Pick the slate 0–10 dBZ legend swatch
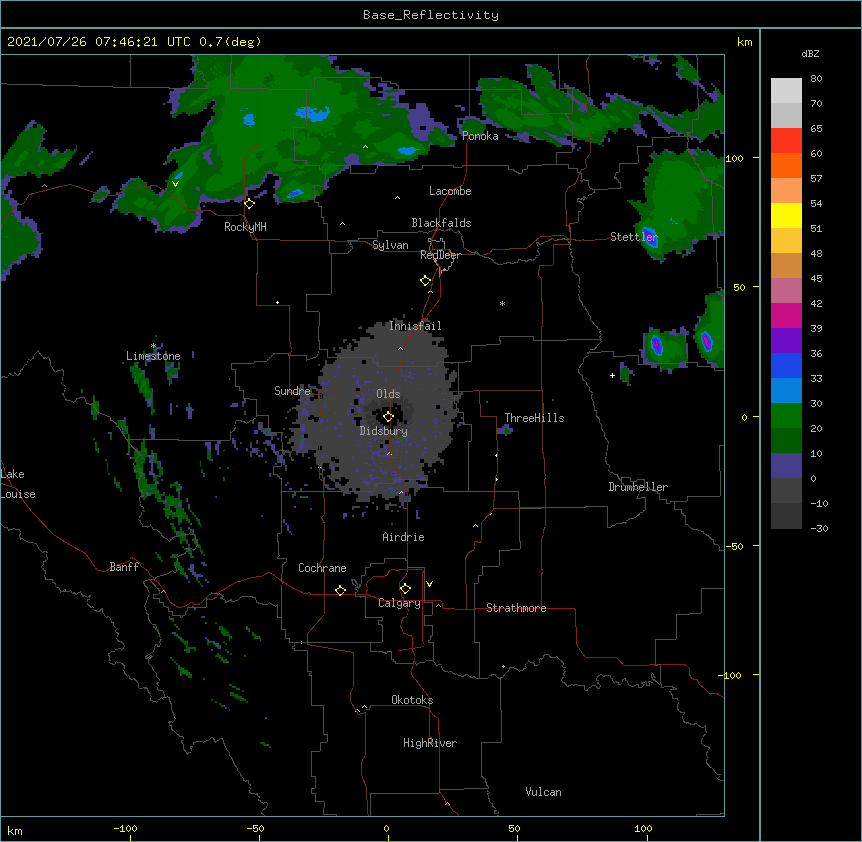Viewport: 862px width, 842px height. (786, 466)
